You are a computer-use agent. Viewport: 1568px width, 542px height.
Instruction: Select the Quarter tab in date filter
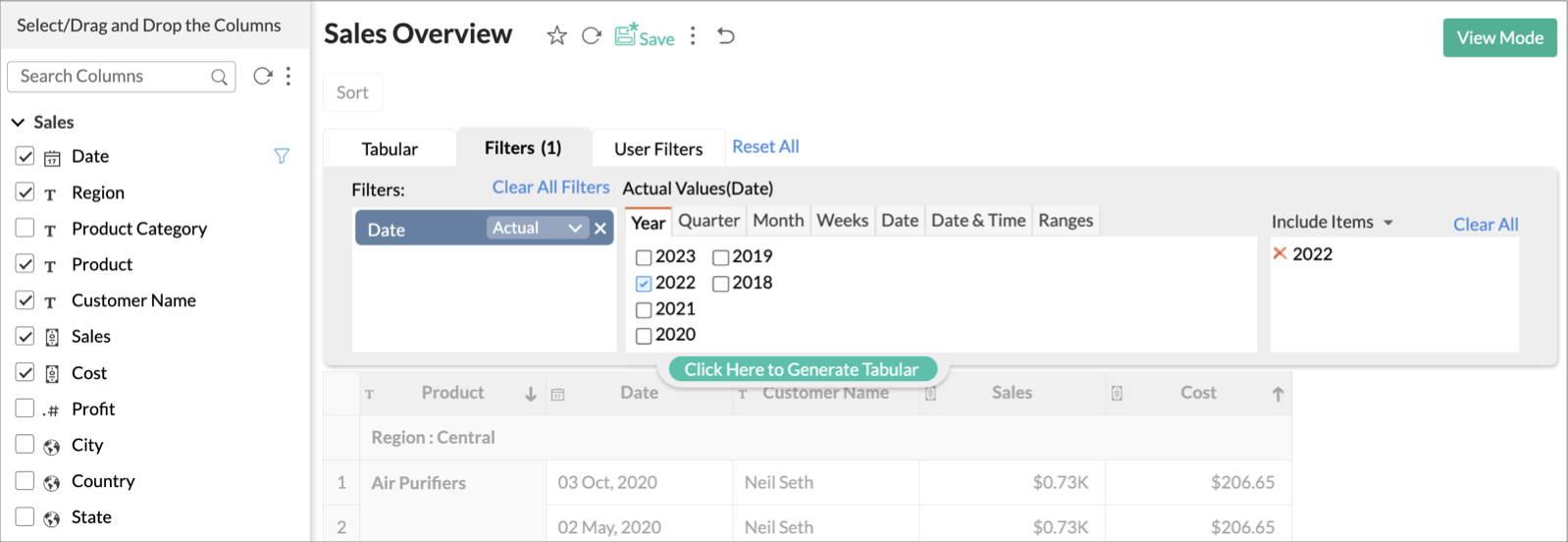[x=708, y=221]
